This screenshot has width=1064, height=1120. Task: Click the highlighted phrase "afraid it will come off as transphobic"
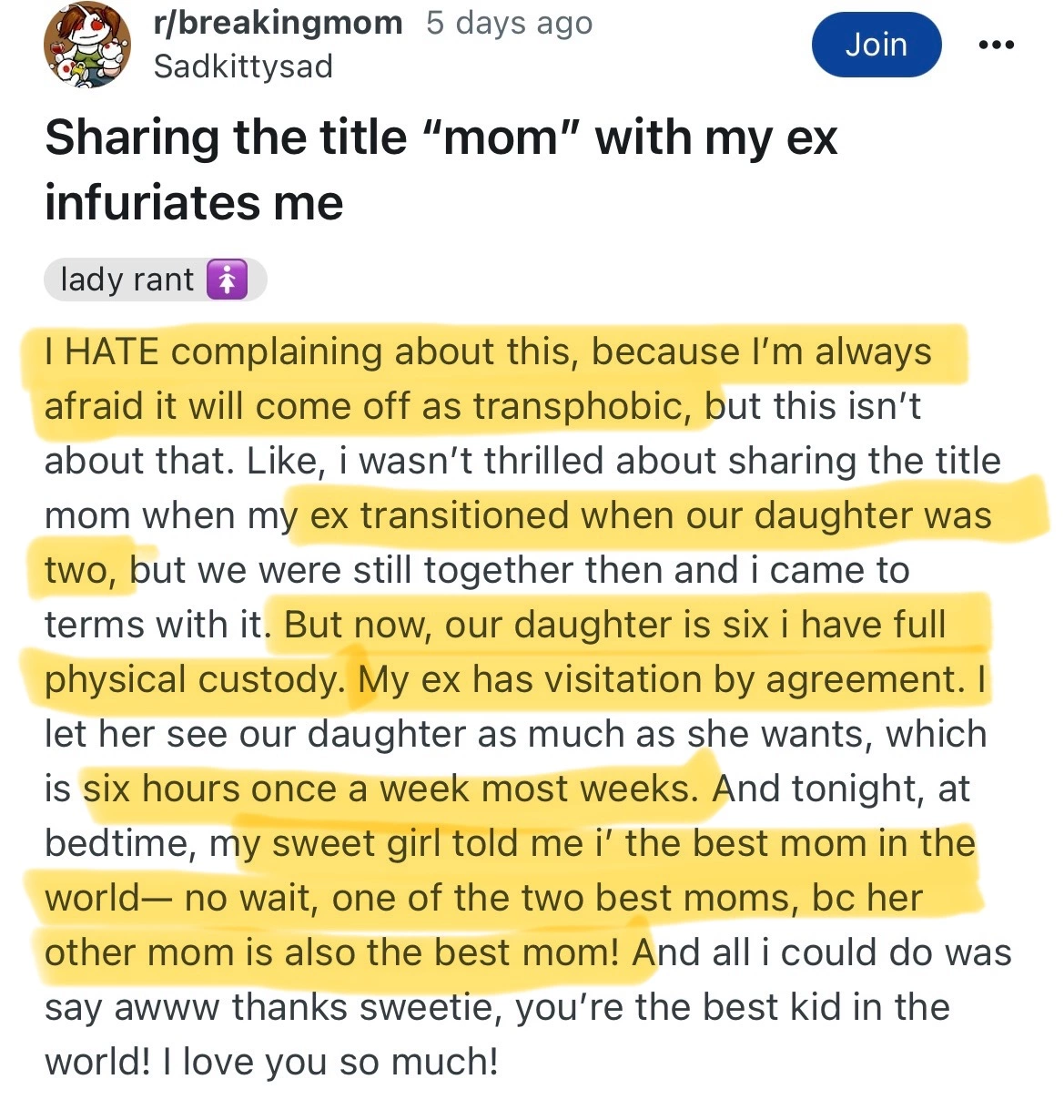click(x=364, y=406)
